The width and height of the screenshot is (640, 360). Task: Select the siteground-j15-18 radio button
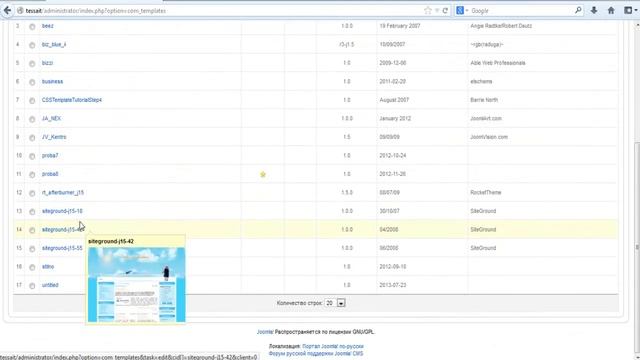pyautogui.click(x=32, y=211)
